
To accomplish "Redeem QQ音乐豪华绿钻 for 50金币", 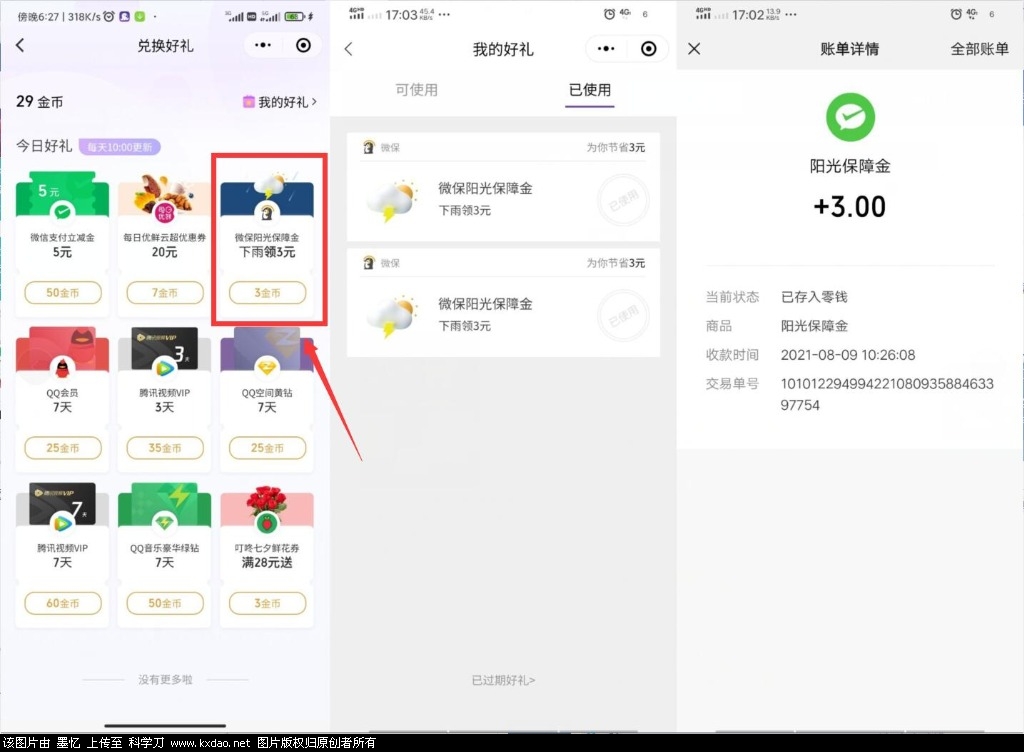I will [x=165, y=603].
